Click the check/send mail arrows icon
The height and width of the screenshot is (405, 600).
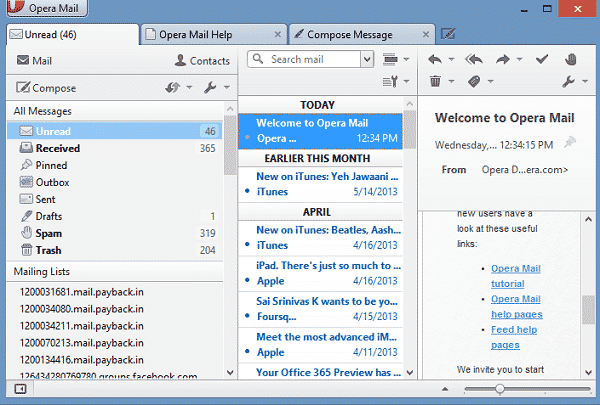[173, 88]
